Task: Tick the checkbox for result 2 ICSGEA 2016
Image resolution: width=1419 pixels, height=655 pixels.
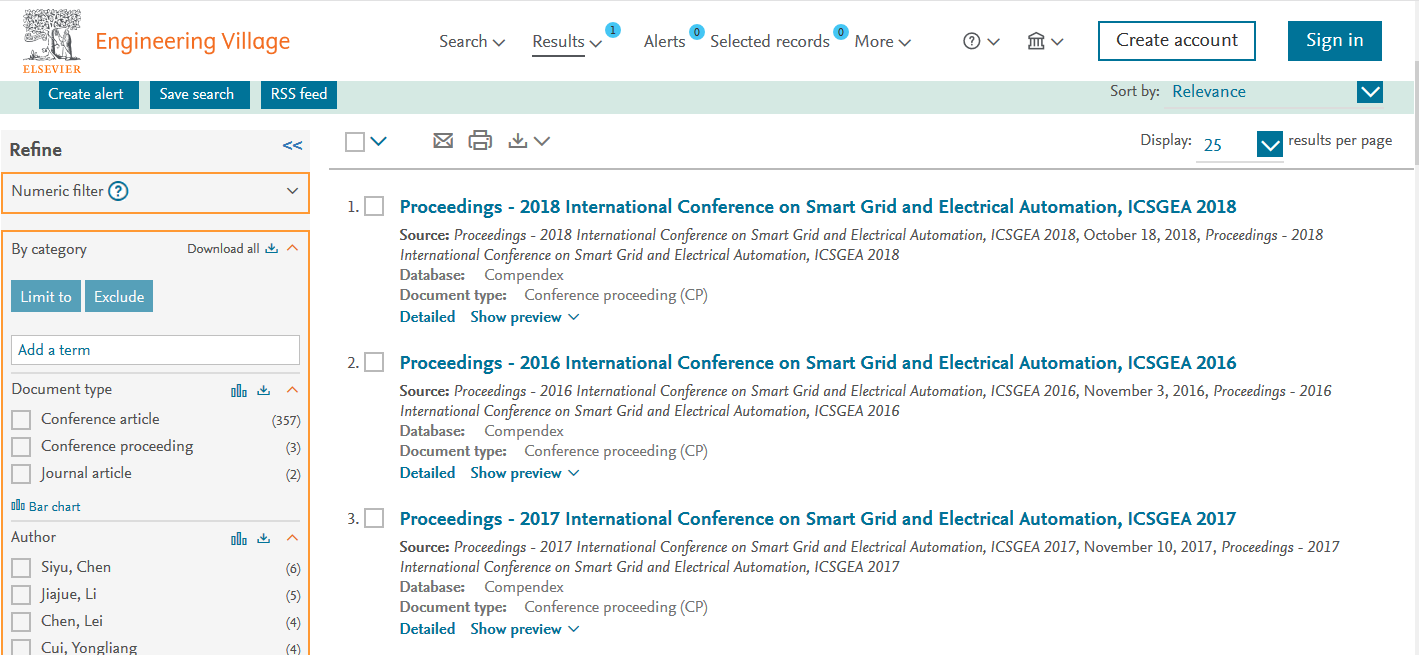Action: point(374,362)
